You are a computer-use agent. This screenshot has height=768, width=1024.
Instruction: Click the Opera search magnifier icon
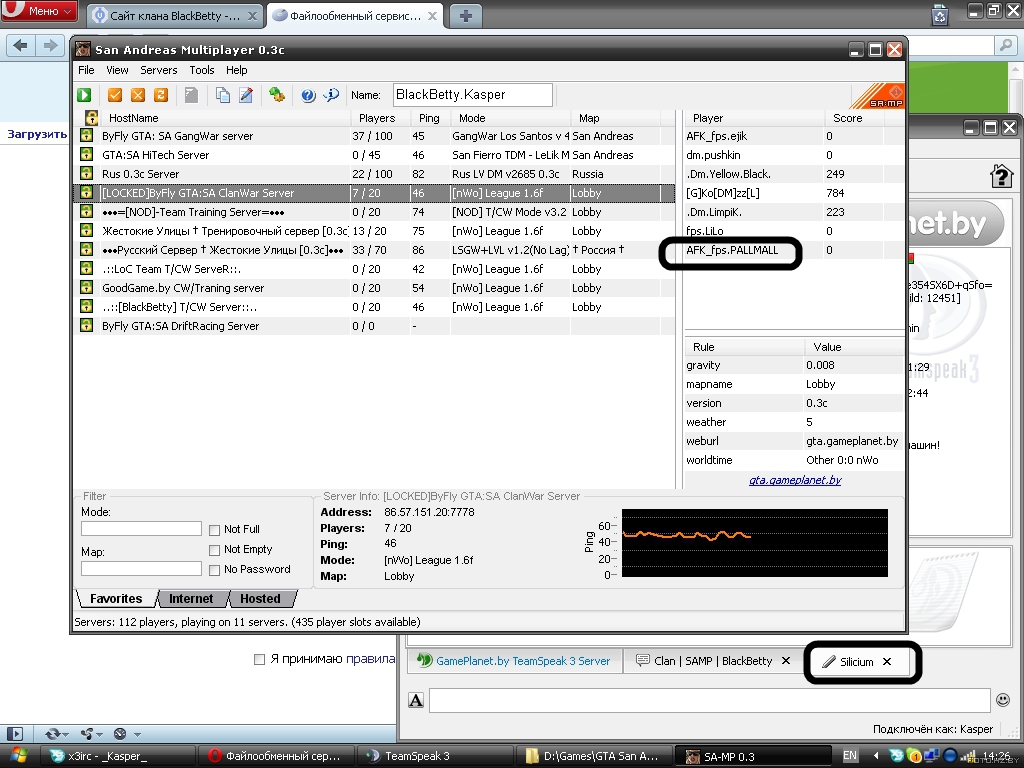coord(1005,45)
